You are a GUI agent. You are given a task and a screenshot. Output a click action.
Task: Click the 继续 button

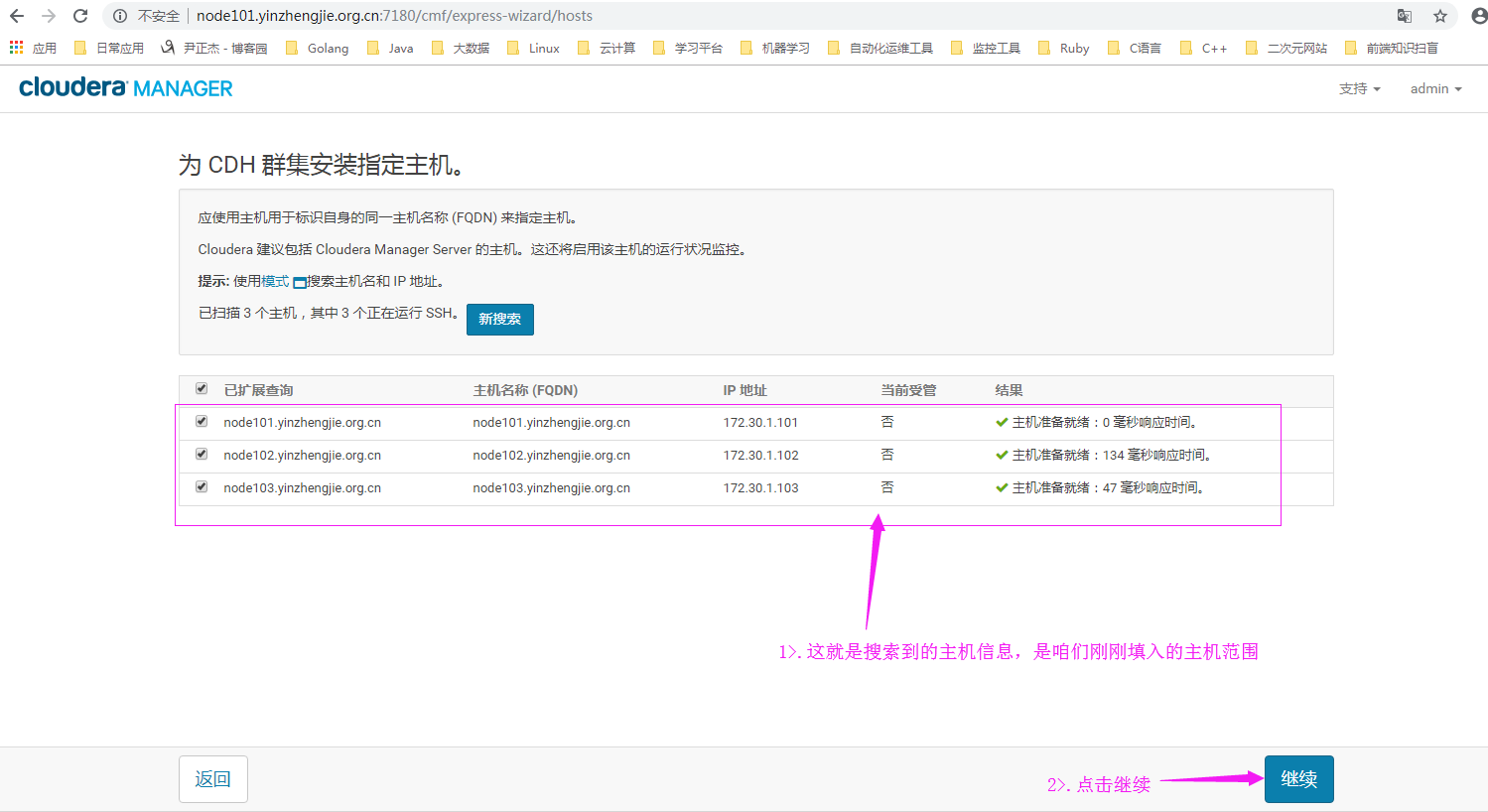[1298, 779]
